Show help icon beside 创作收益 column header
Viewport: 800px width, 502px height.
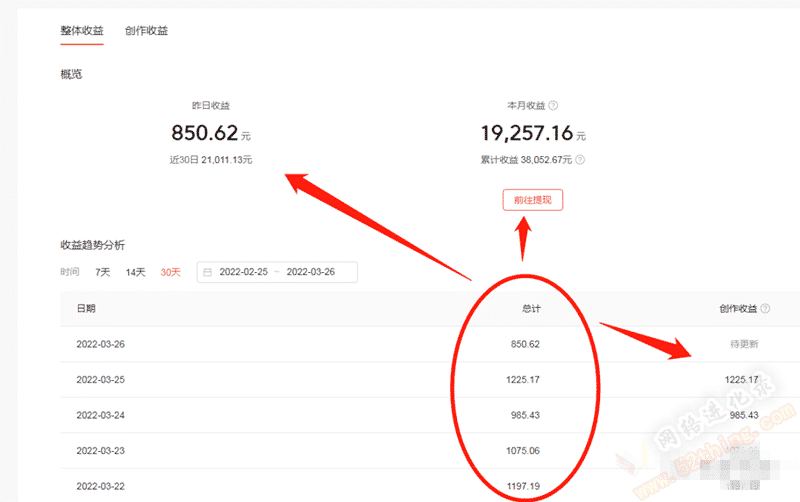765,309
